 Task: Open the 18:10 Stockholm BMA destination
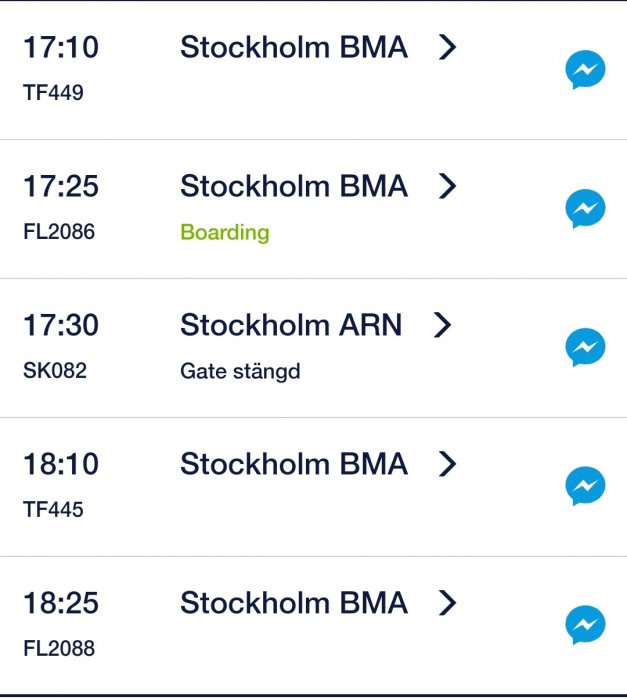pos(293,464)
